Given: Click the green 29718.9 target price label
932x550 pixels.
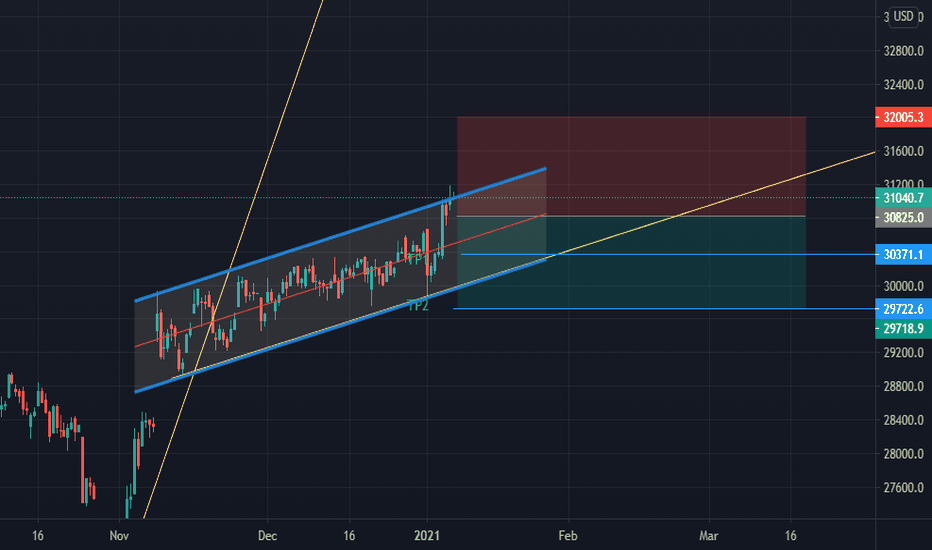Looking at the screenshot, I should pyautogui.click(x=903, y=329).
